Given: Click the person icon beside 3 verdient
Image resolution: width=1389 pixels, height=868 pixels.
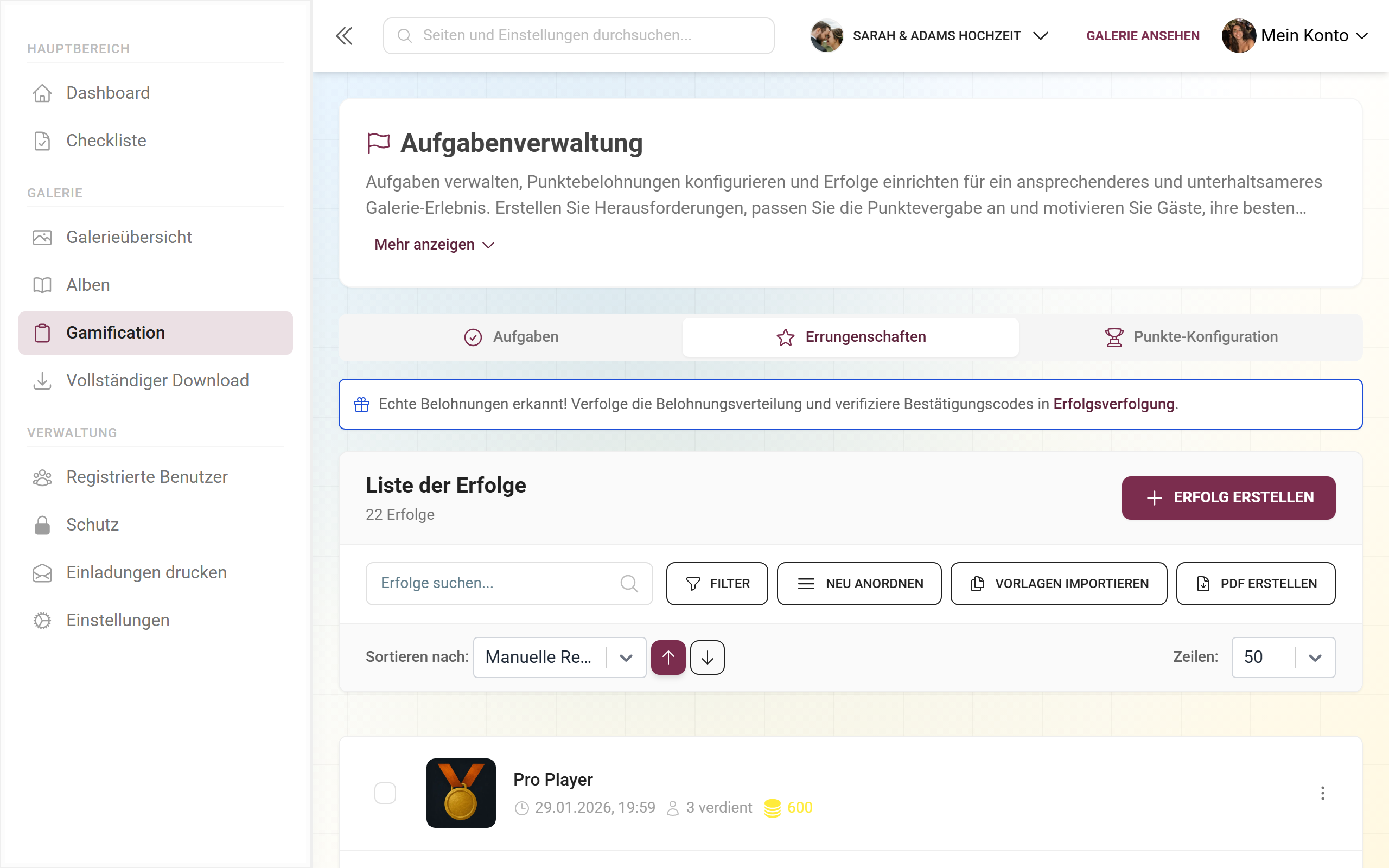Looking at the screenshot, I should (673, 808).
